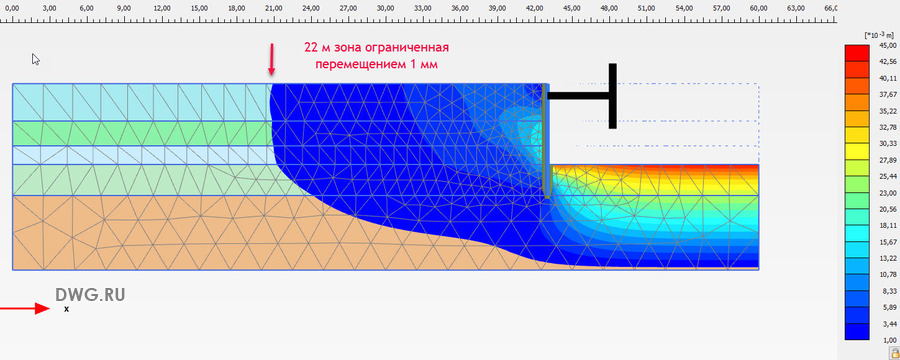
Task: Select the vertical retaining wall plate
Action: 546,141
